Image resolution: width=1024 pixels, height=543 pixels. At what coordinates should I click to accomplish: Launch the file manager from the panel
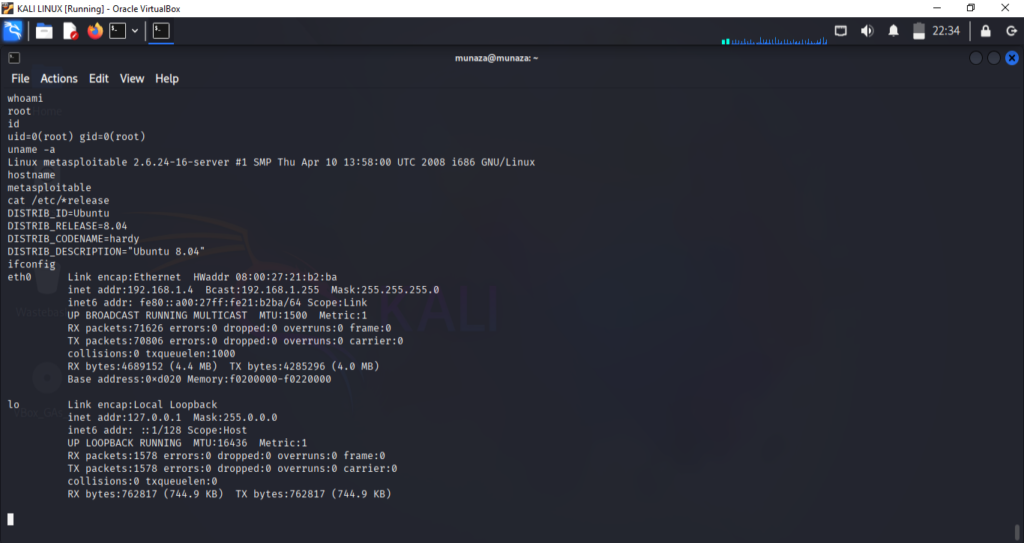tap(44, 31)
